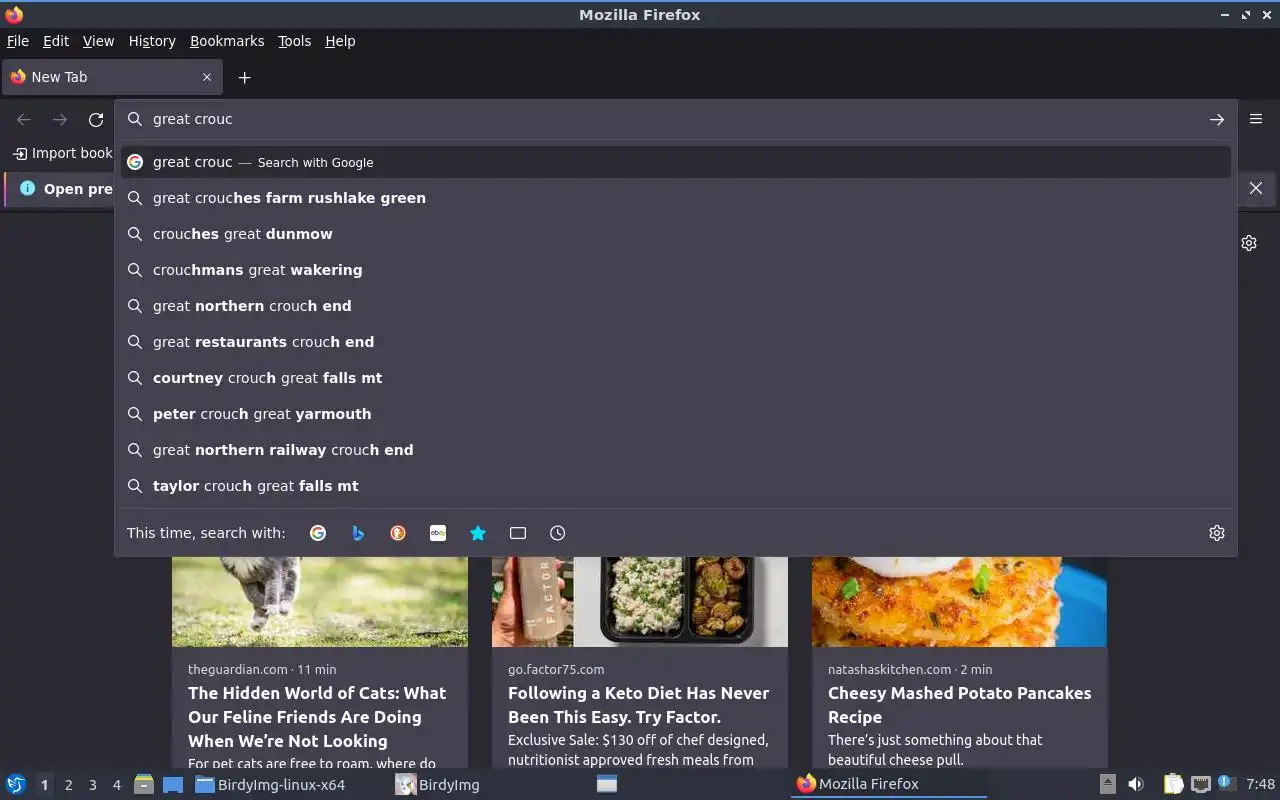This screenshot has height=800, width=1280.
Task: Select suggestion 'great crouches farm rushlake green'
Action: click(x=675, y=198)
